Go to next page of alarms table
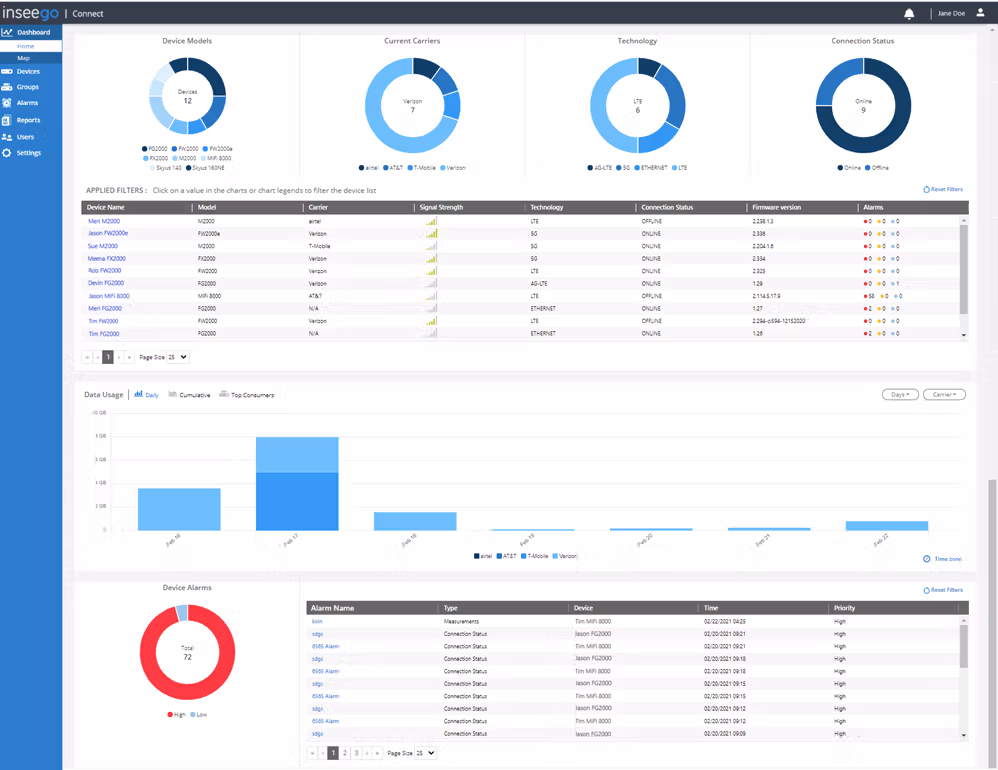998x770 pixels. pyautogui.click(x=367, y=753)
